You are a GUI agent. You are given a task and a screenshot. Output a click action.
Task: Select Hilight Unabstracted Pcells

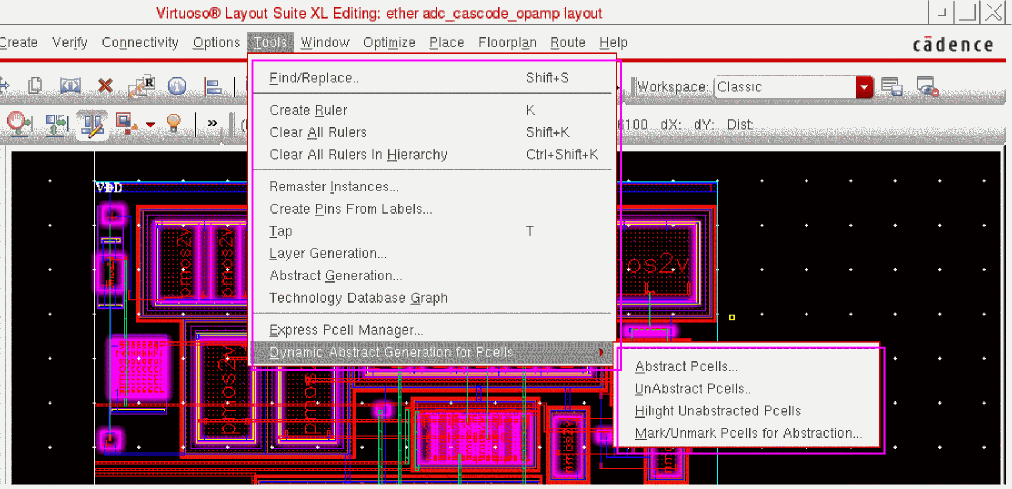tap(749, 411)
